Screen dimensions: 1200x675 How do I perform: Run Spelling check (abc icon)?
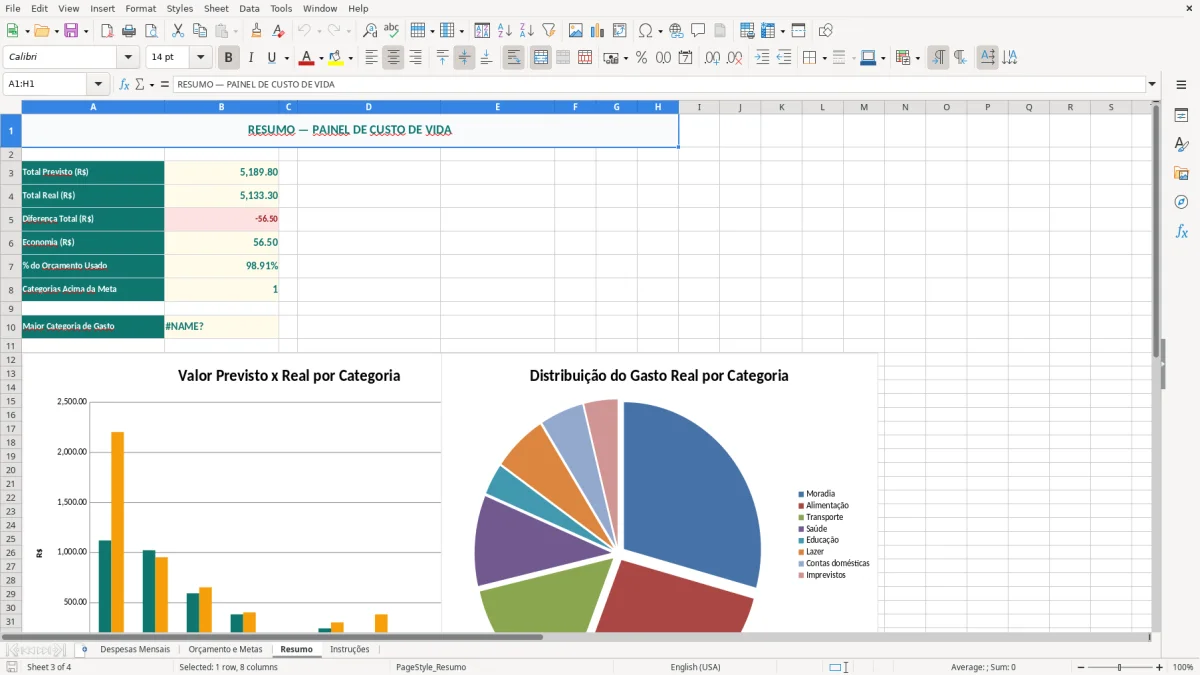(x=392, y=31)
